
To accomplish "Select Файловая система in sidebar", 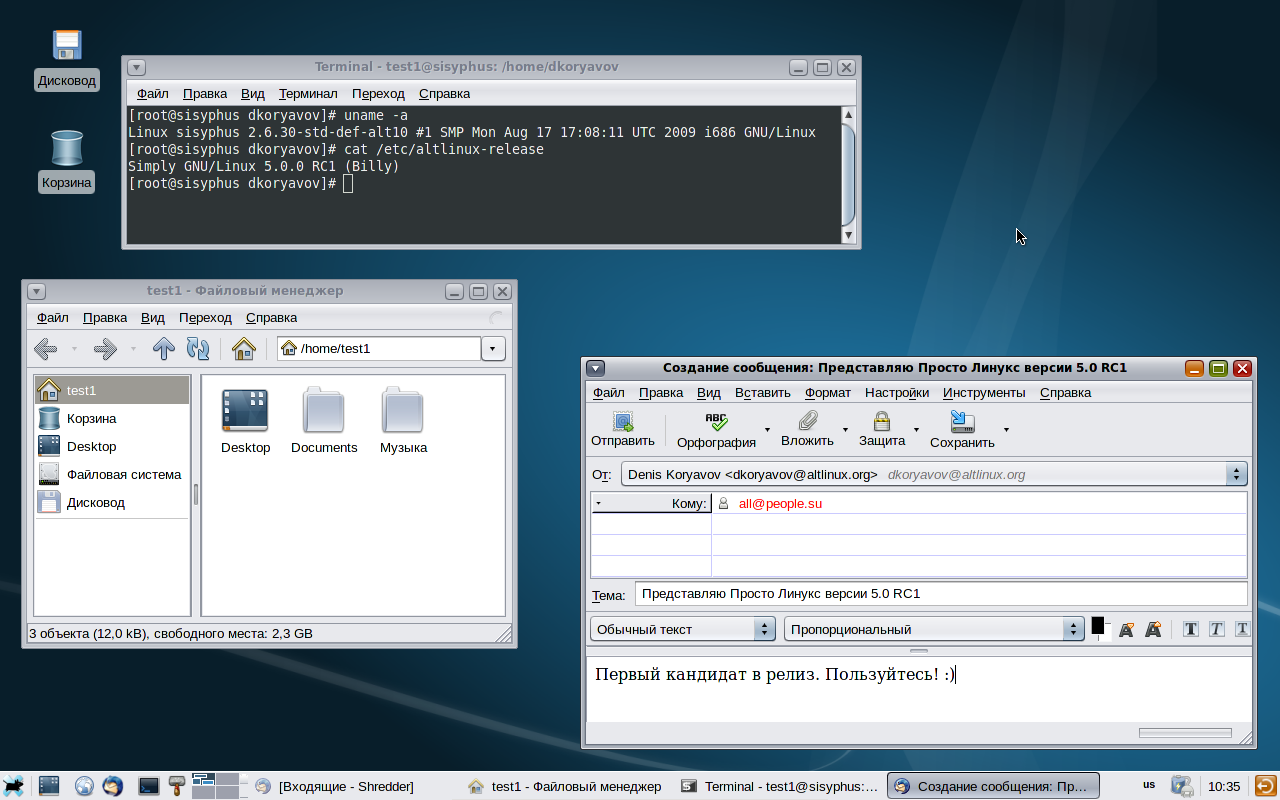I will coord(112,474).
